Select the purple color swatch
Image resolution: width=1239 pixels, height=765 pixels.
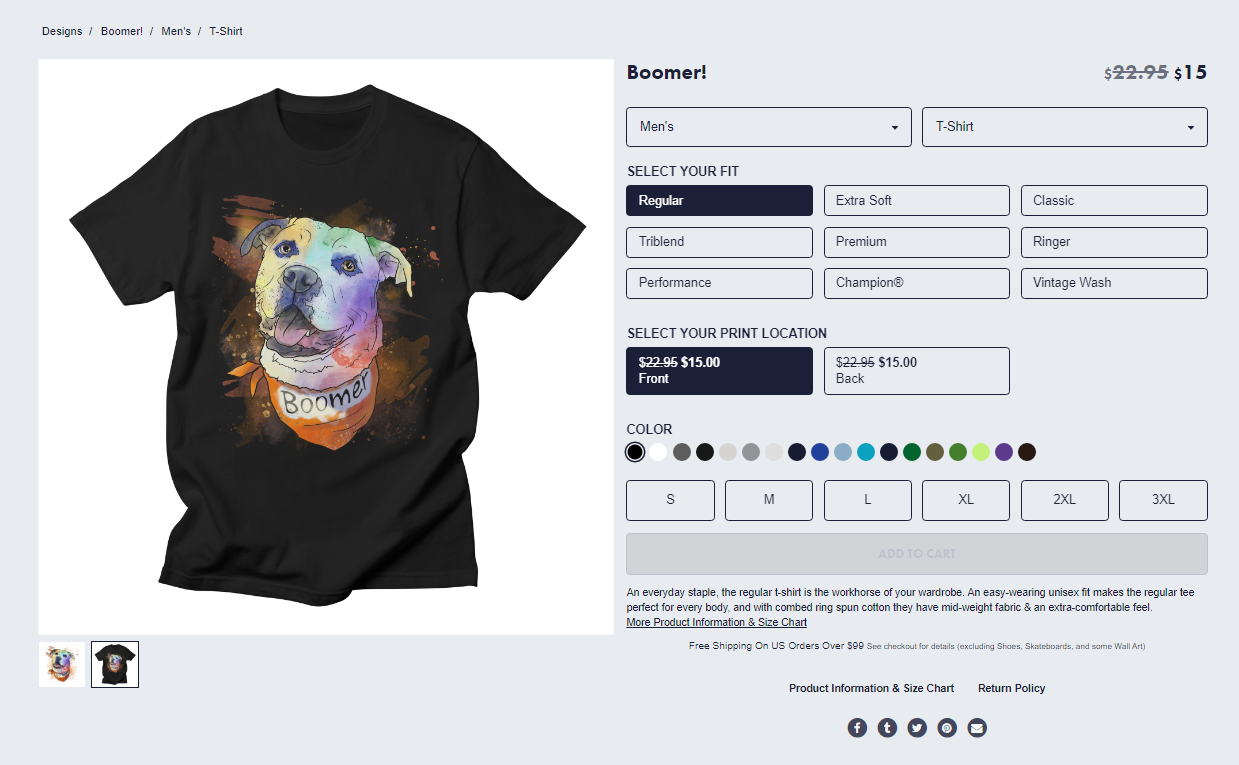[x=1004, y=452]
